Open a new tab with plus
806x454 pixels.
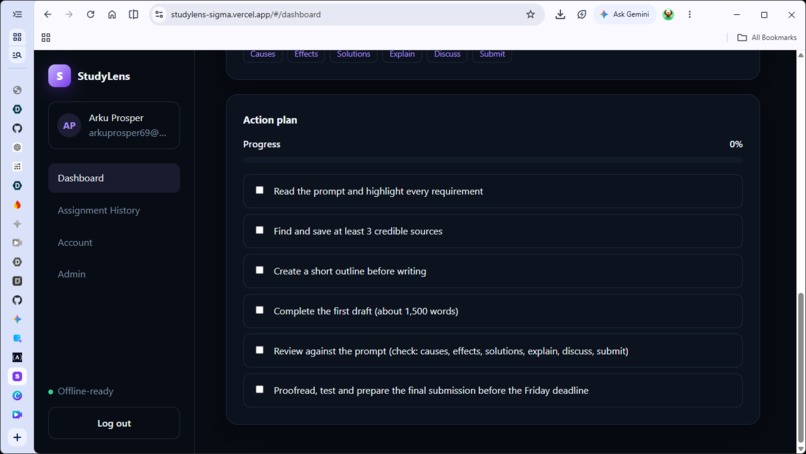pyautogui.click(x=17, y=437)
